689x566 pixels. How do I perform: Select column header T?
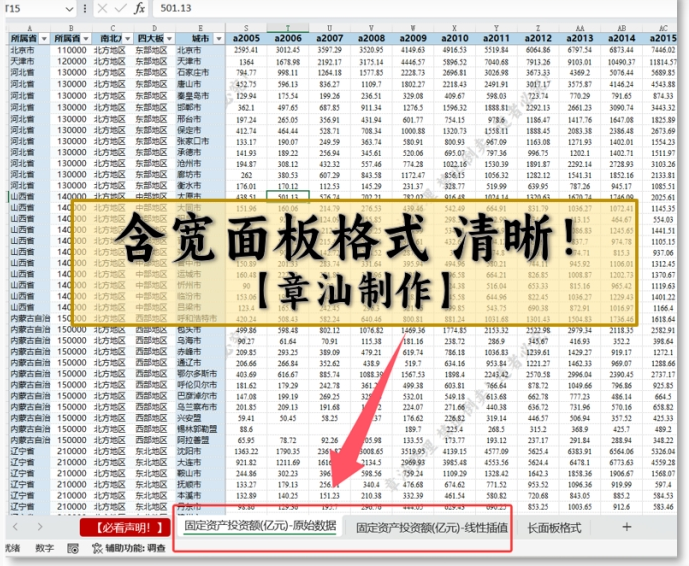coord(288,28)
